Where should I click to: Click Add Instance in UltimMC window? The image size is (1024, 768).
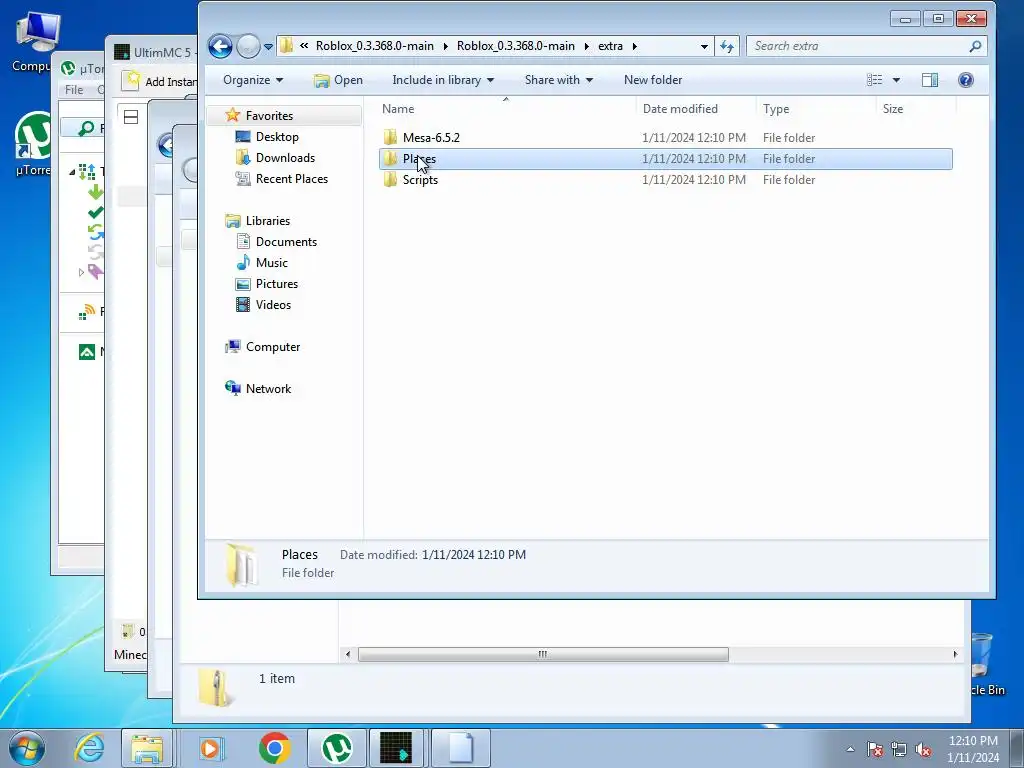point(161,81)
